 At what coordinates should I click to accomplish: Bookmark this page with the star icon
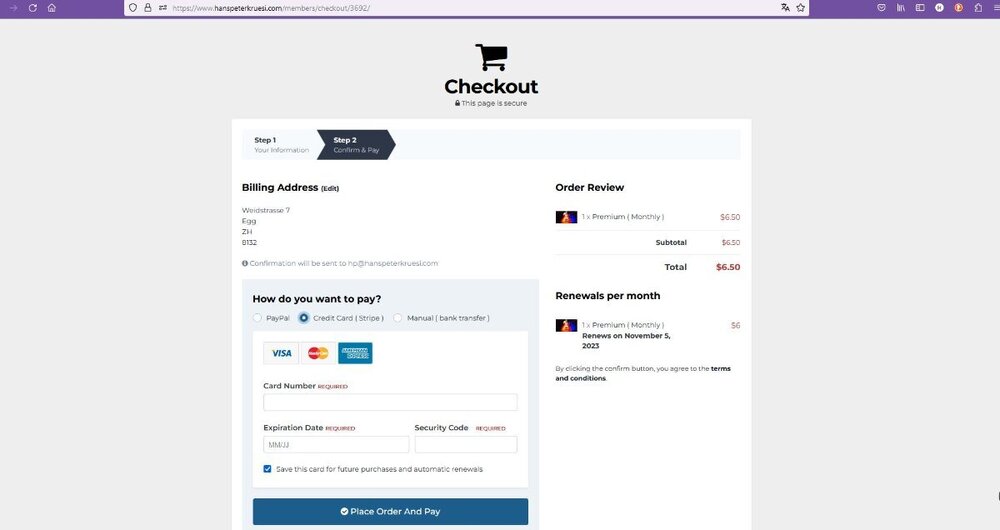800,8
